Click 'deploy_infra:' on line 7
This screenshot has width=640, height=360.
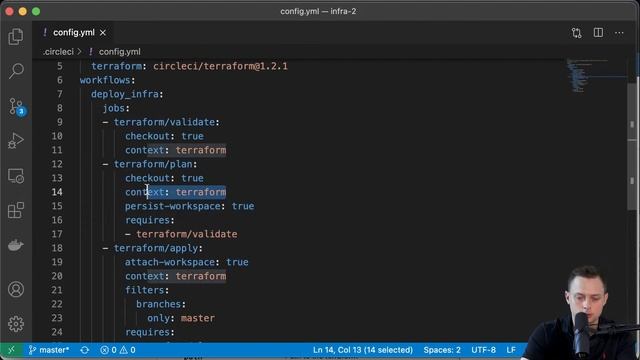(x=127, y=94)
